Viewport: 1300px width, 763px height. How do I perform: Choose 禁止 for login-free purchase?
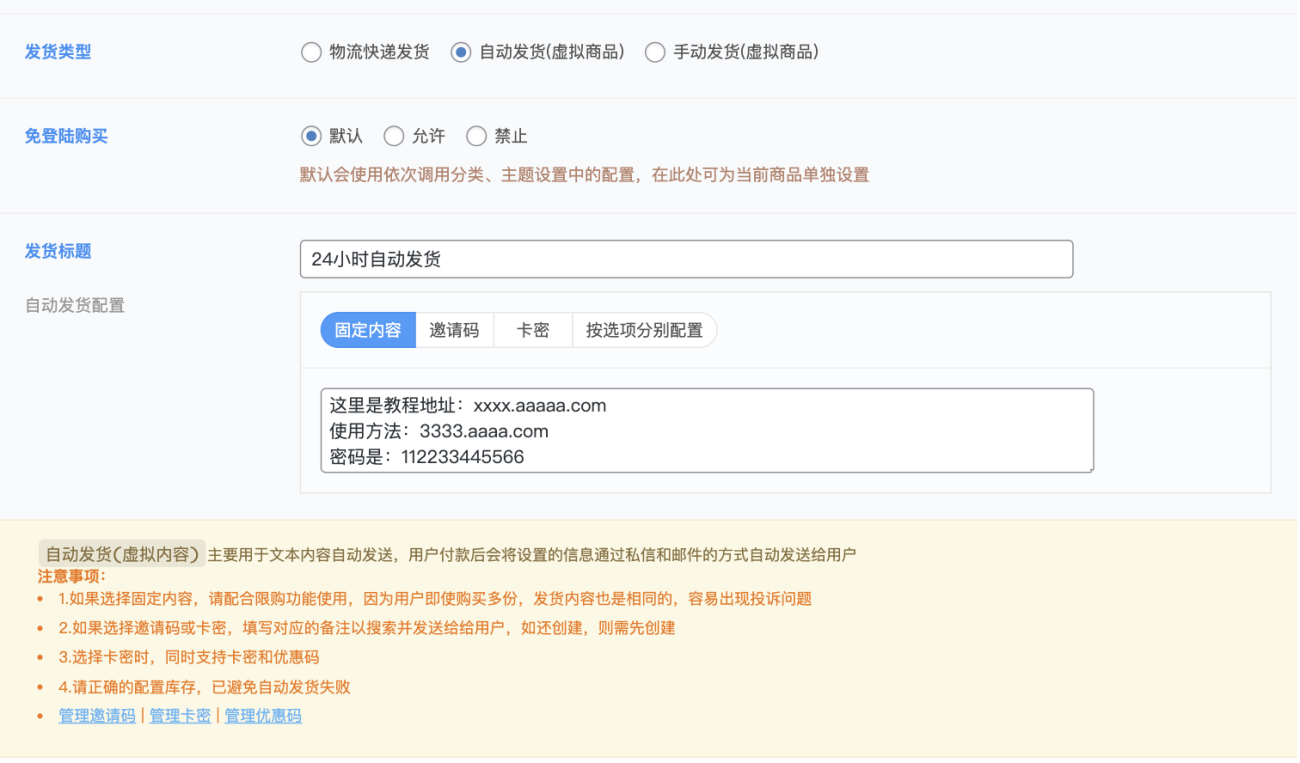coord(477,136)
